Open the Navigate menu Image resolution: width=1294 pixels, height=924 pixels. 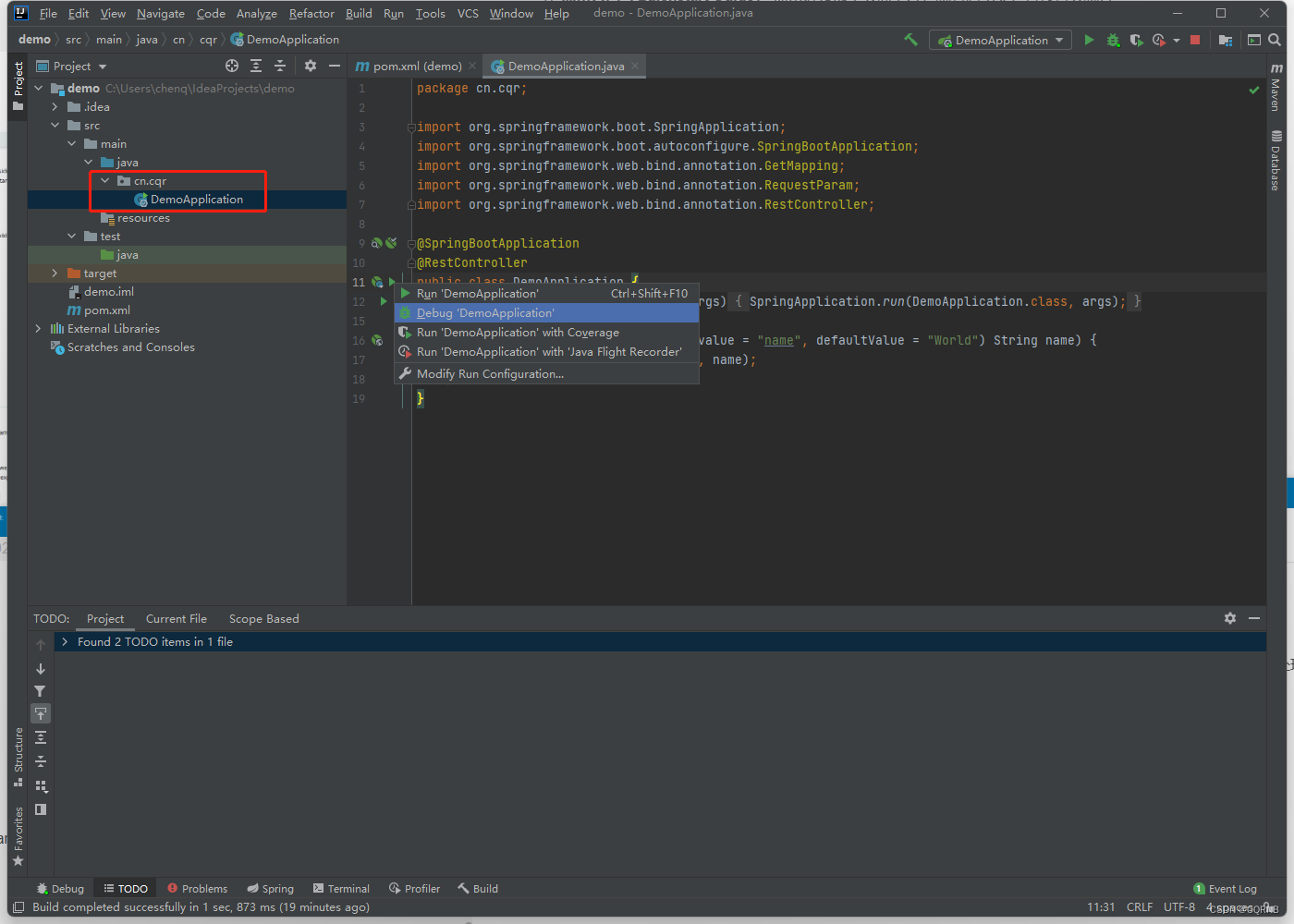(x=161, y=13)
